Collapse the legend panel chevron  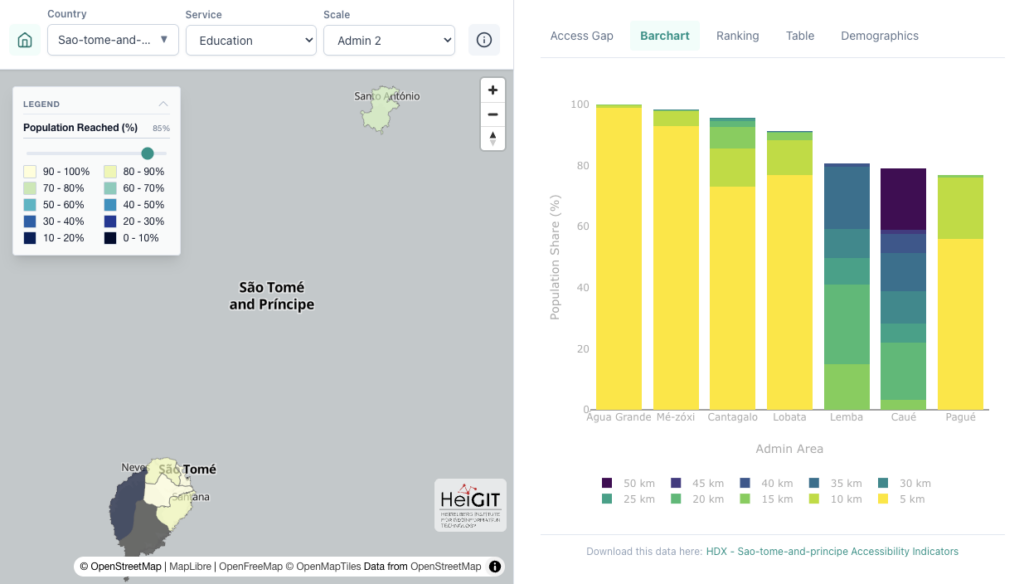pos(163,104)
